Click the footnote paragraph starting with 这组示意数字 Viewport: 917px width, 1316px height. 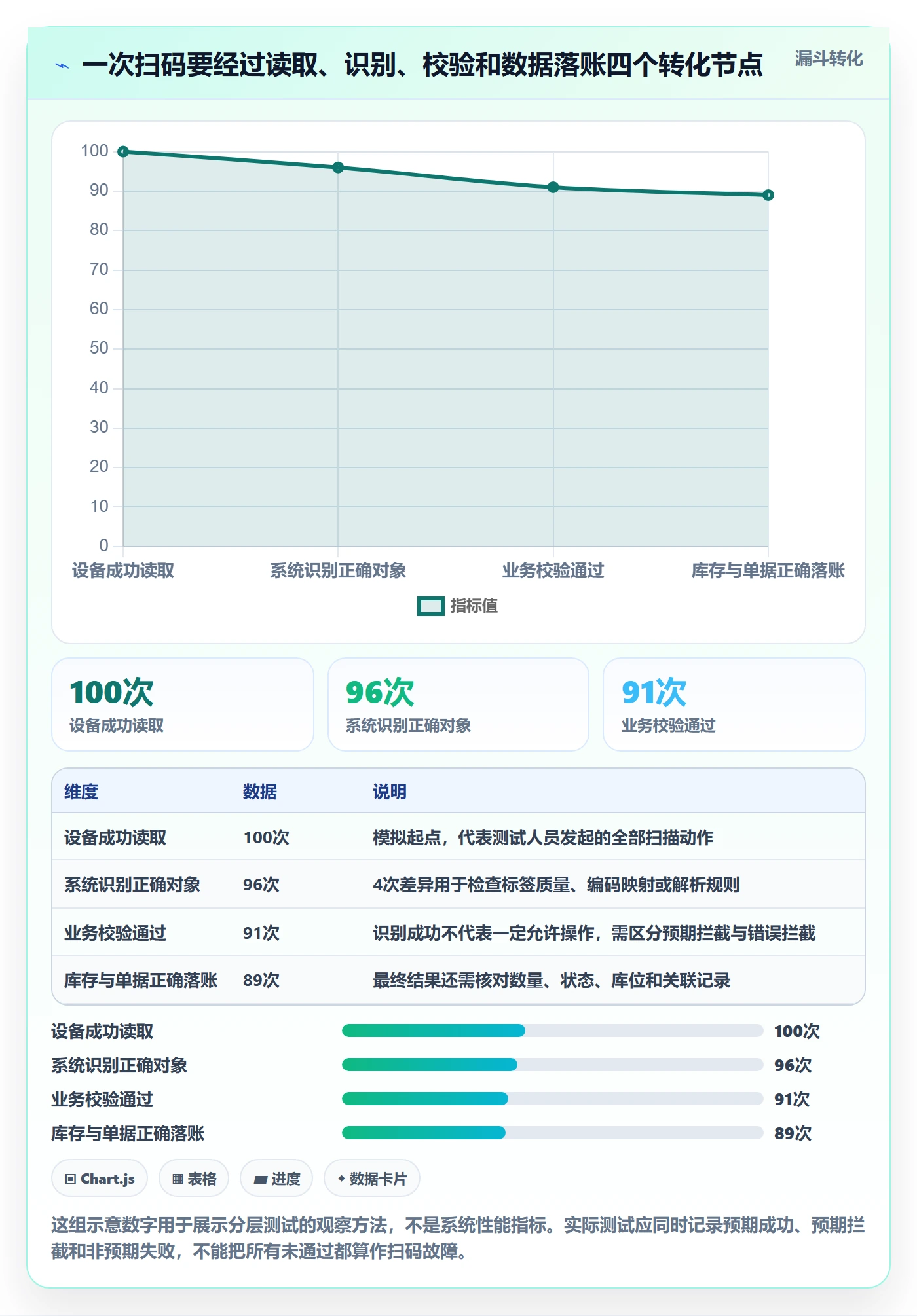tap(458, 1238)
